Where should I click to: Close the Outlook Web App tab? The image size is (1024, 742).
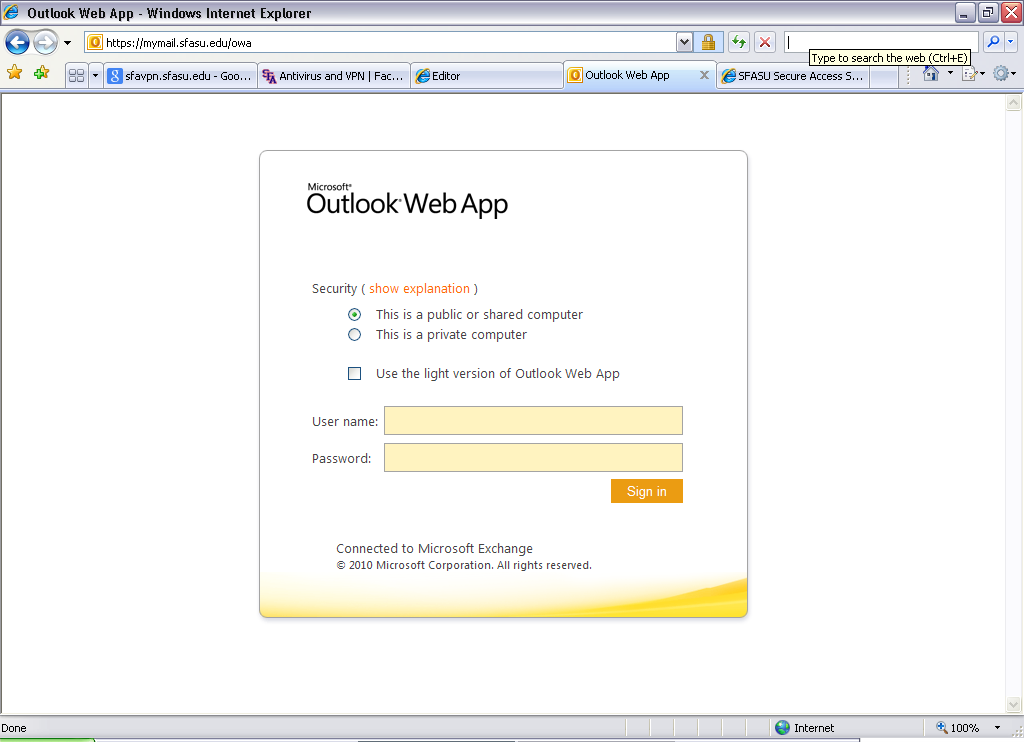(x=704, y=75)
